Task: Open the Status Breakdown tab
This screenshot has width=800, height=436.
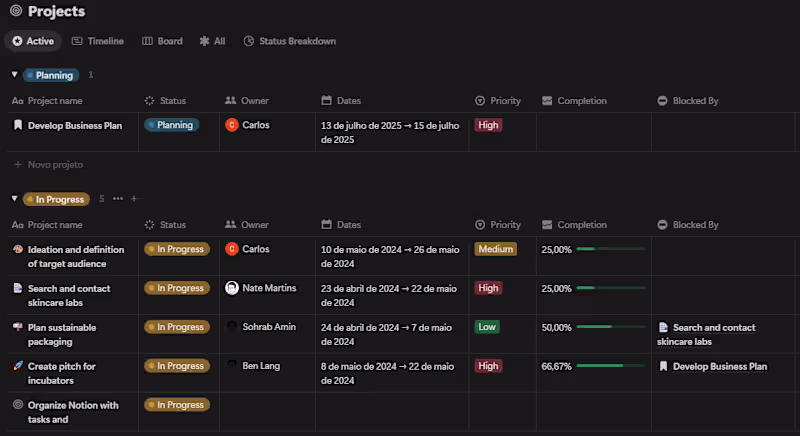Action: point(290,41)
